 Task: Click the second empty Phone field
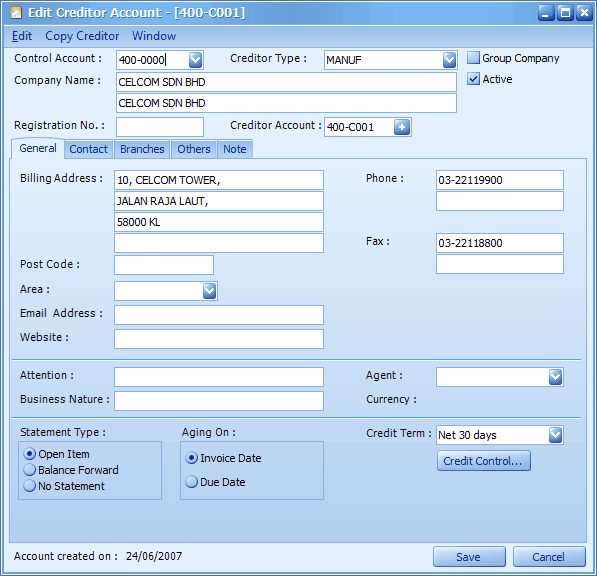(500, 201)
